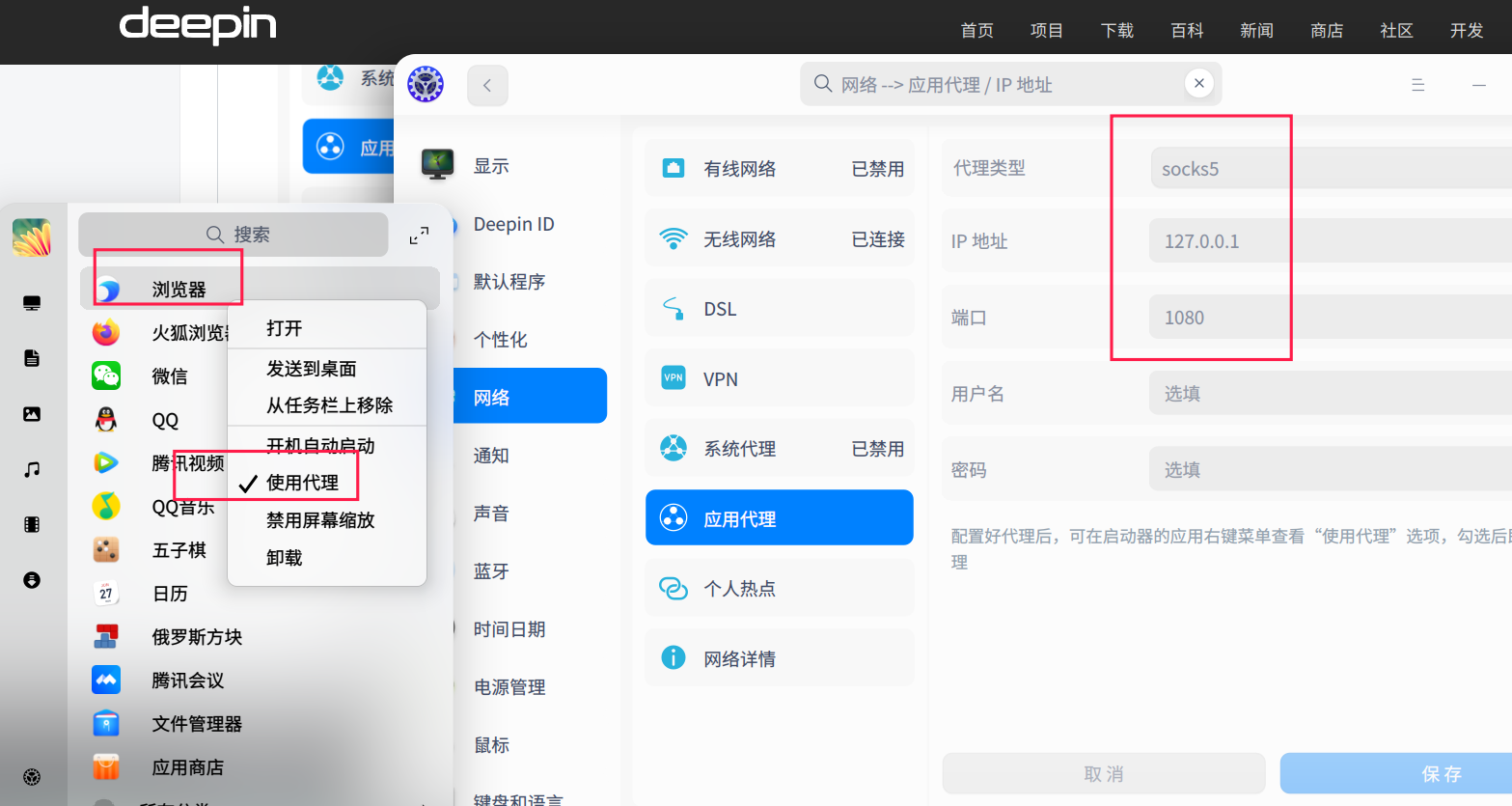
Task: Open the Control Center hamburger menu
Action: tap(1418, 85)
